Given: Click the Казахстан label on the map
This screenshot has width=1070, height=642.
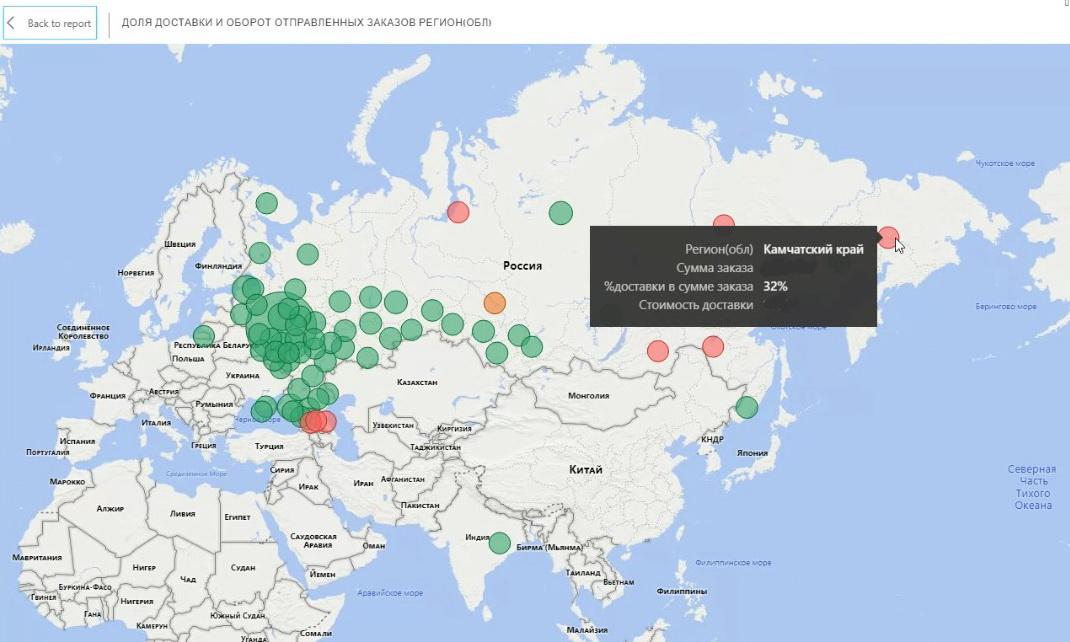Looking at the screenshot, I should (417, 383).
